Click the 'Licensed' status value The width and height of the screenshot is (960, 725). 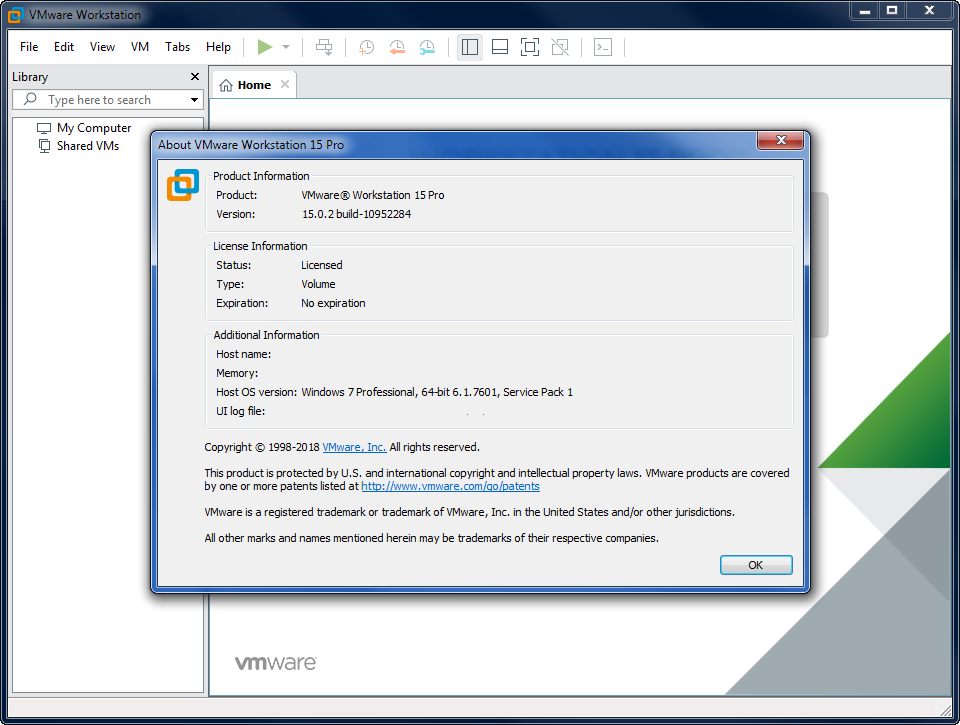tap(321, 265)
